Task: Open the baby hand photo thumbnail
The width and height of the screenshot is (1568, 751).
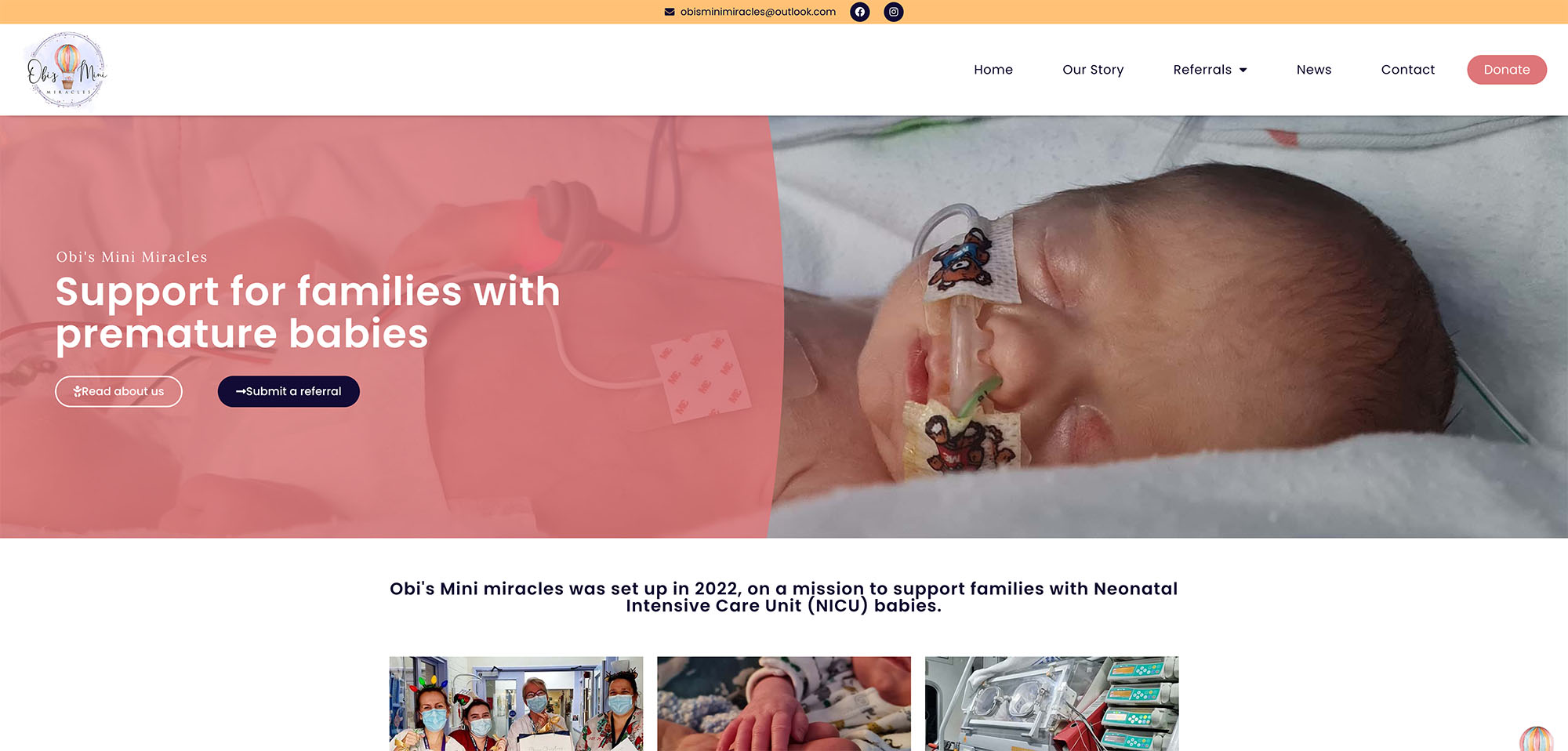Action: pyautogui.click(x=784, y=703)
